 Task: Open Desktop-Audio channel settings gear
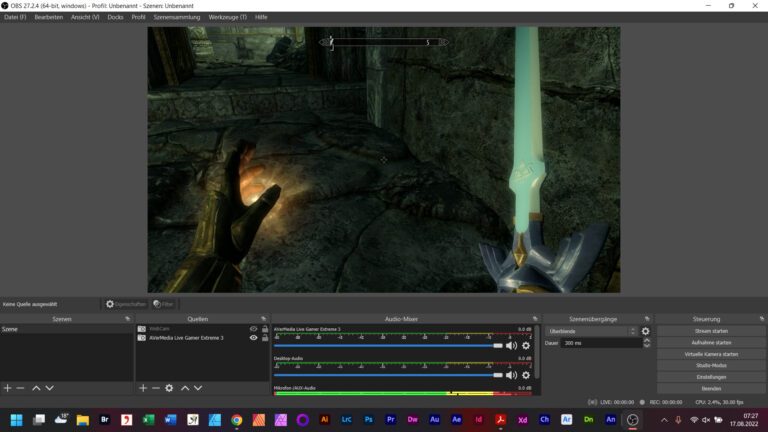(x=526, y=375)
